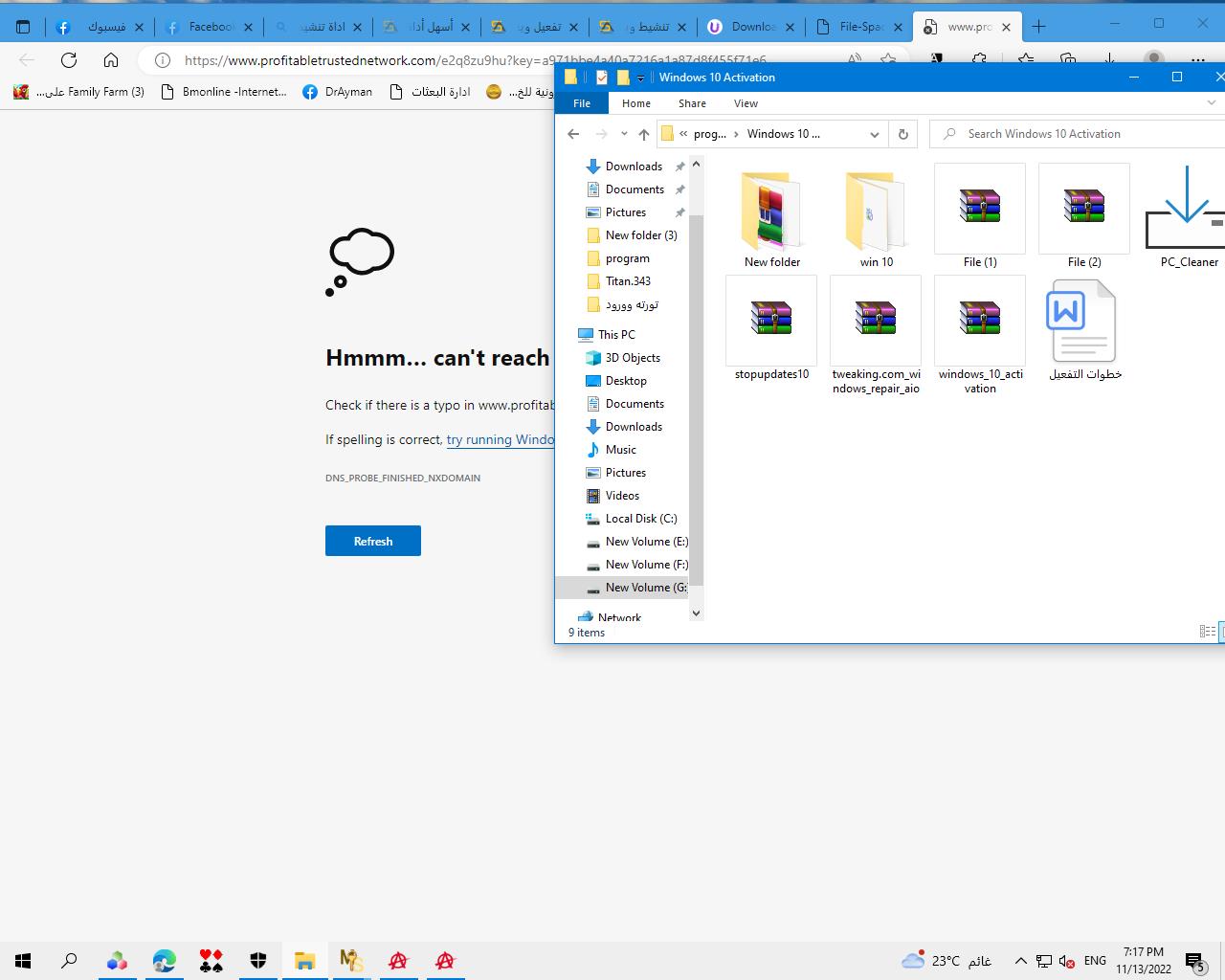The height and width of the screenshot is (980, 1225).
Task: Open File Explorer from the taskbar
Action: (x=304, y=961)
